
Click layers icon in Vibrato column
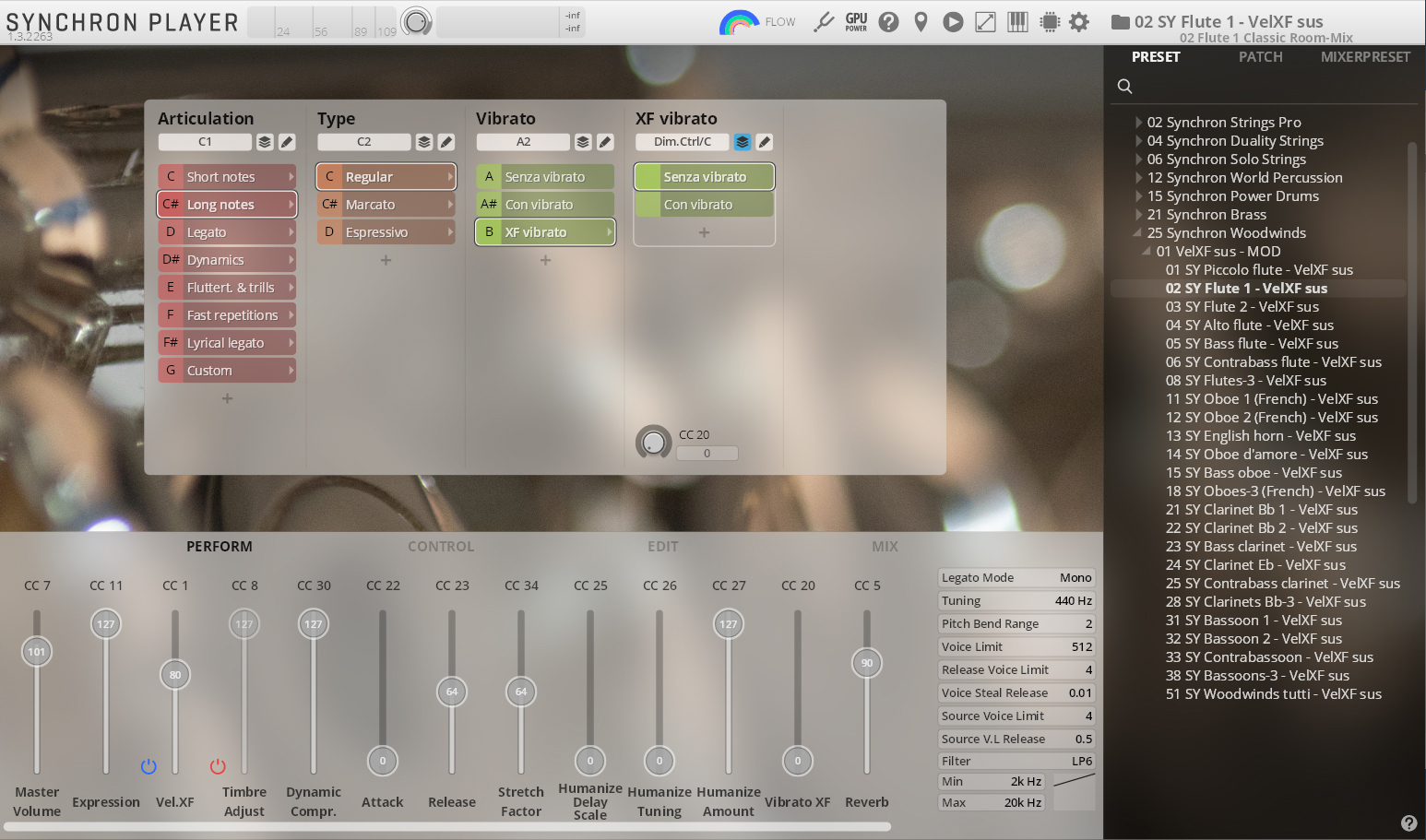point(583,142)
